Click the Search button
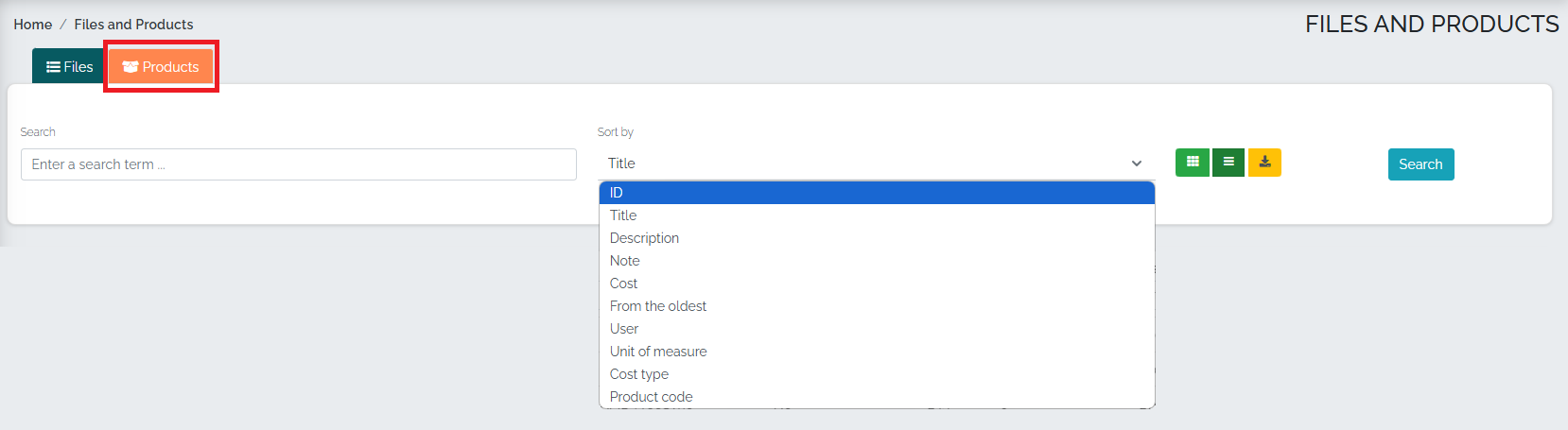Viewport: 1568px width, 430px height. (x=1420, y=164)
